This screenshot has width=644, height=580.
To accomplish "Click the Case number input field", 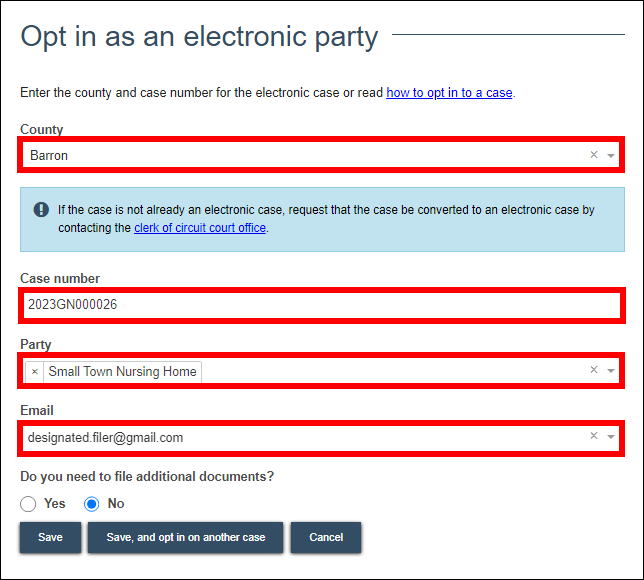I will coord(320,304).
